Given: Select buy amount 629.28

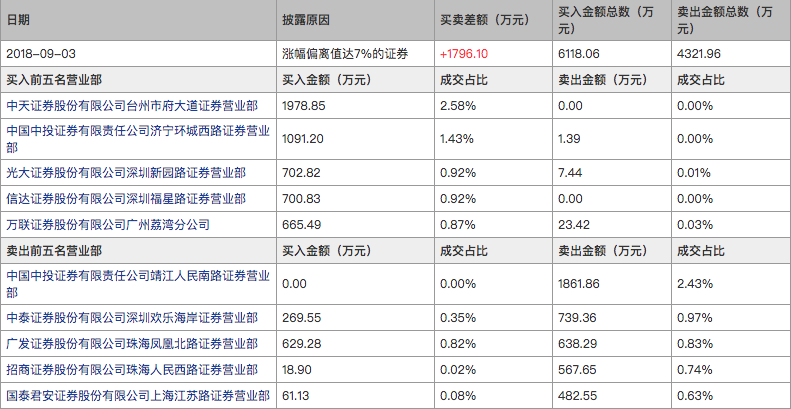Looking at the screenshot, I should click(302, 344).
